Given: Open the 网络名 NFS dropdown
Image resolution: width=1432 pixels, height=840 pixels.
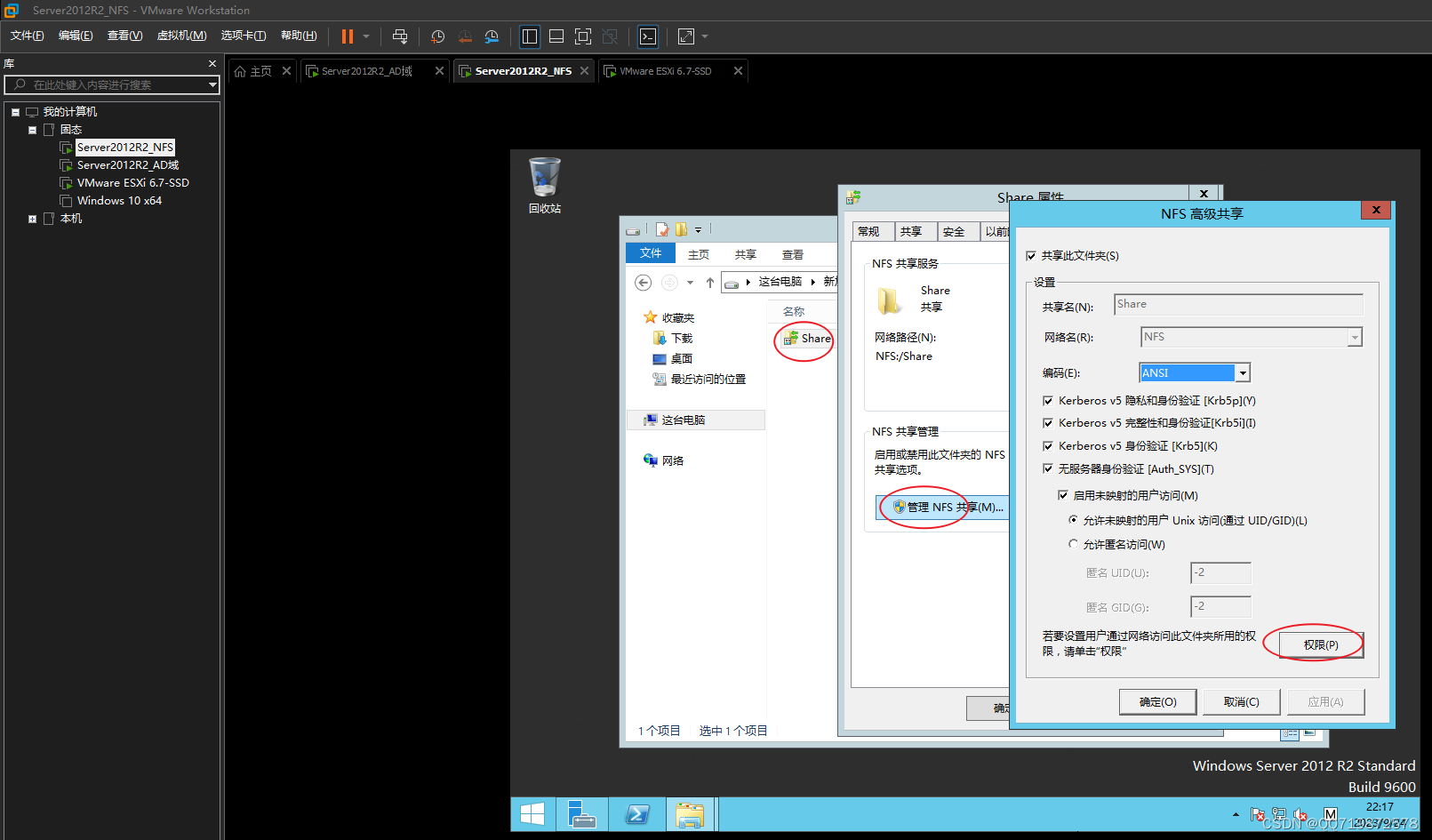Looking at the screenshot, I should coord(1355,338).
